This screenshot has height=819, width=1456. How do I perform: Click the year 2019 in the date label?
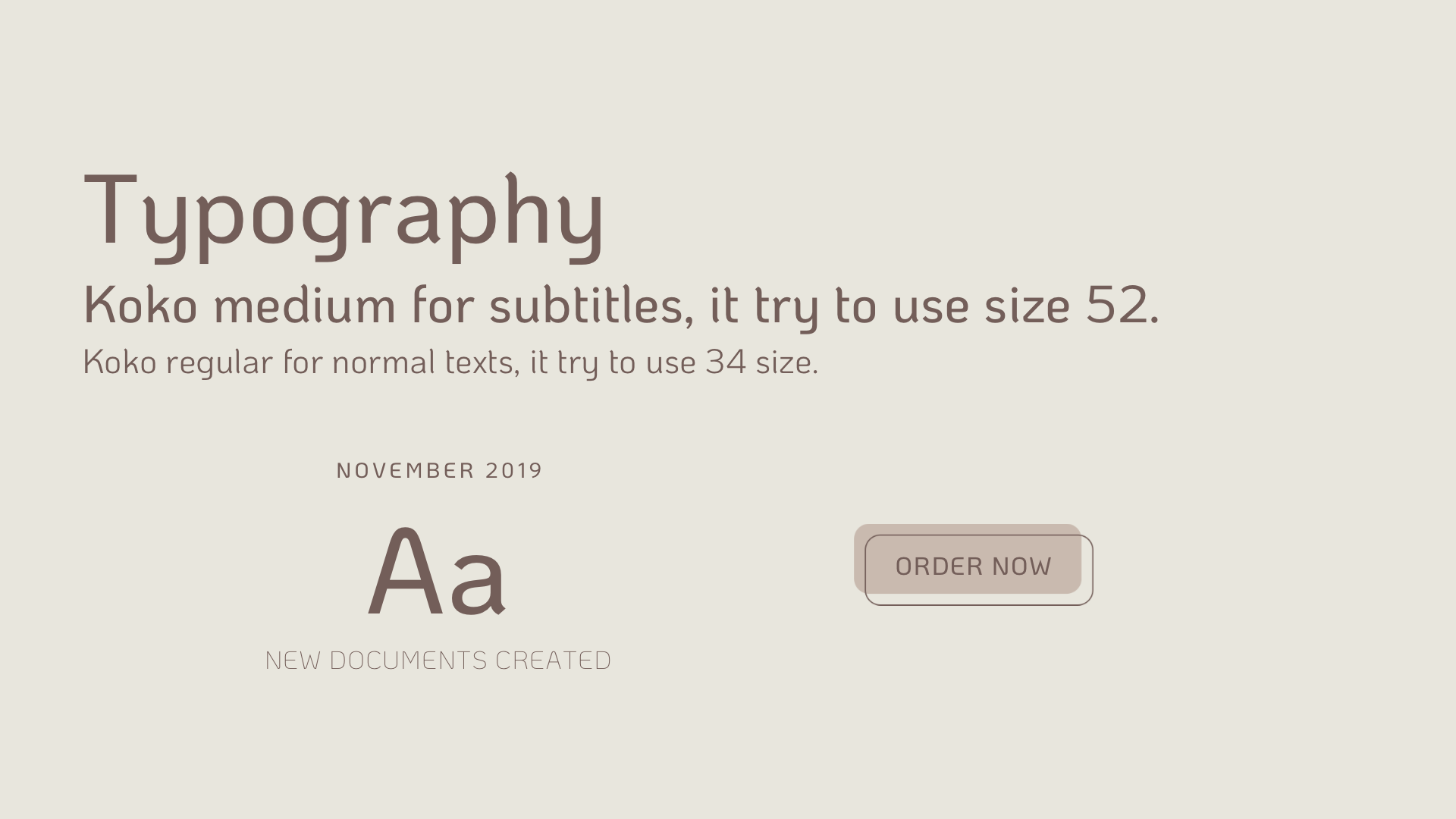514,471
